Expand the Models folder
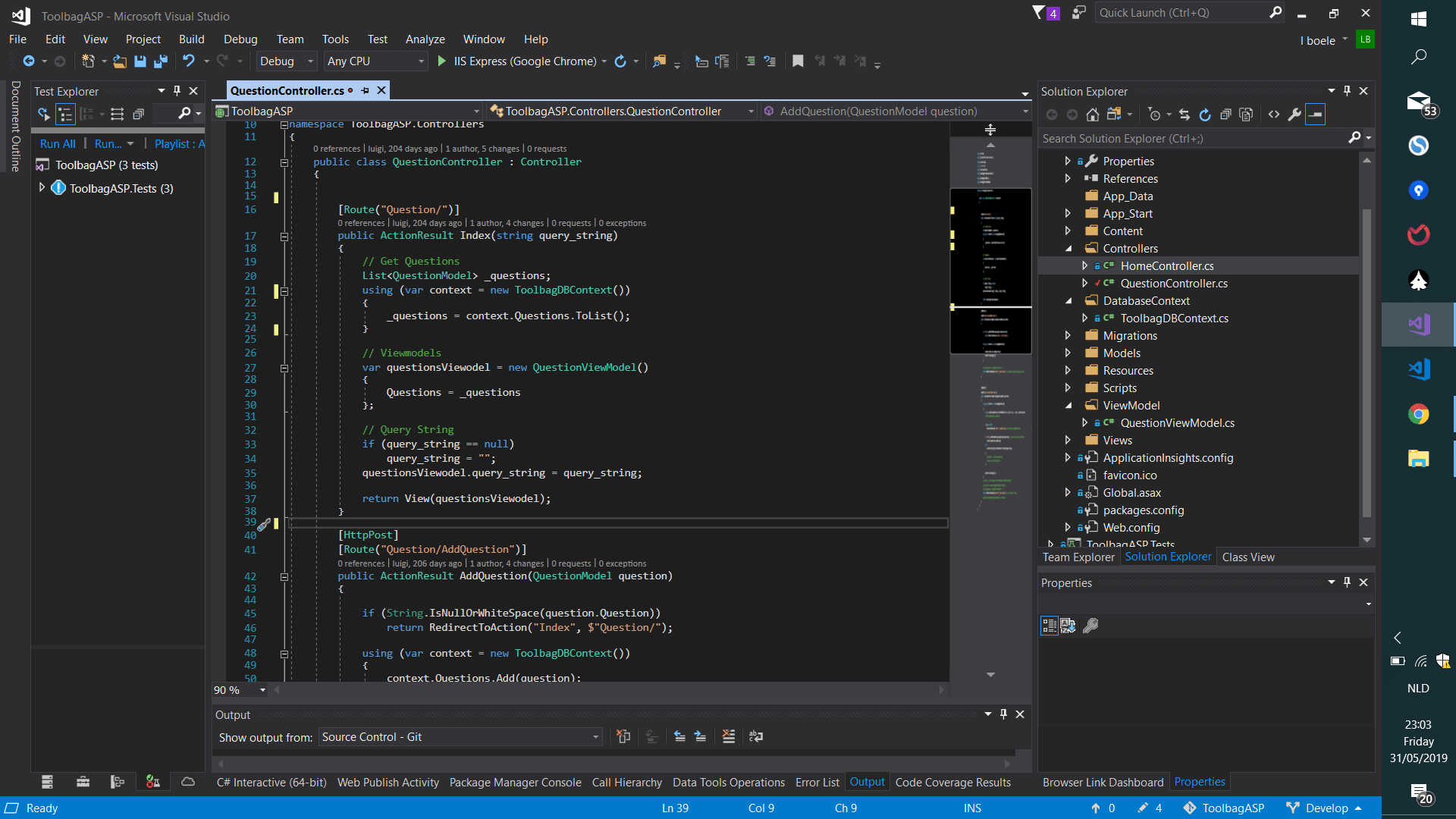 [x=1068, y=353]
